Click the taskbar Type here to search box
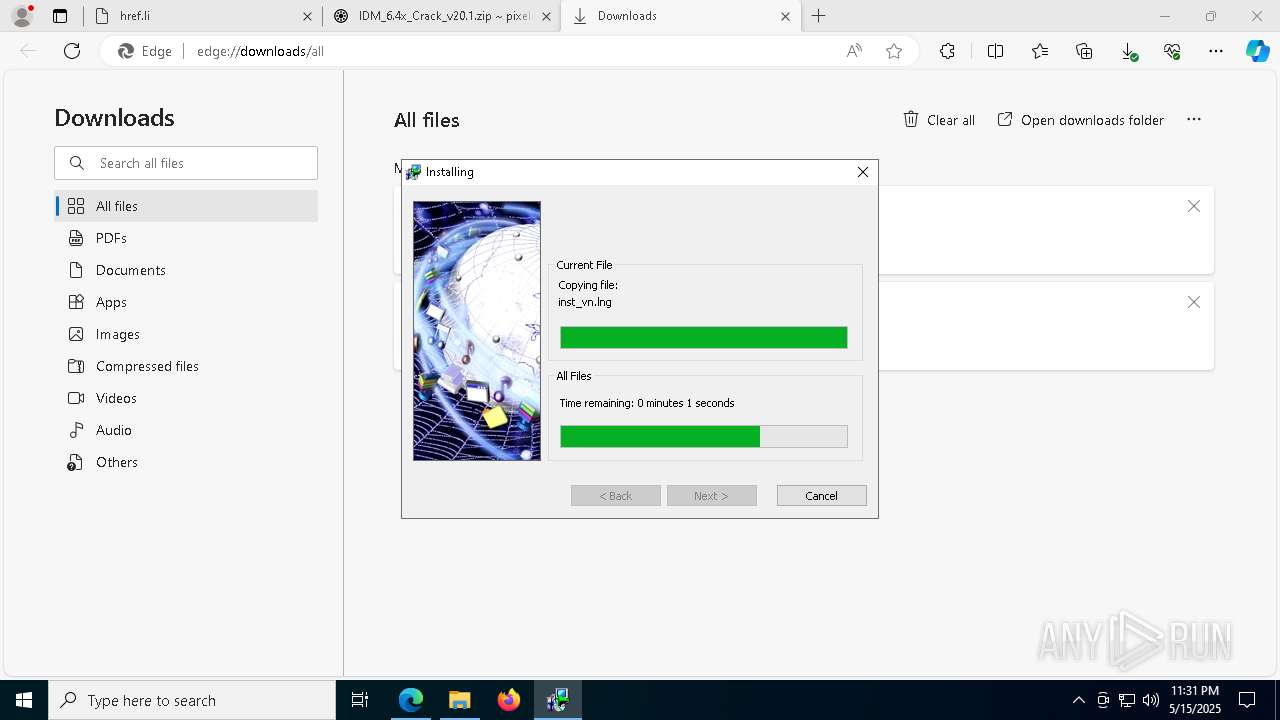Screen dimensions: 1280x720 192,700
